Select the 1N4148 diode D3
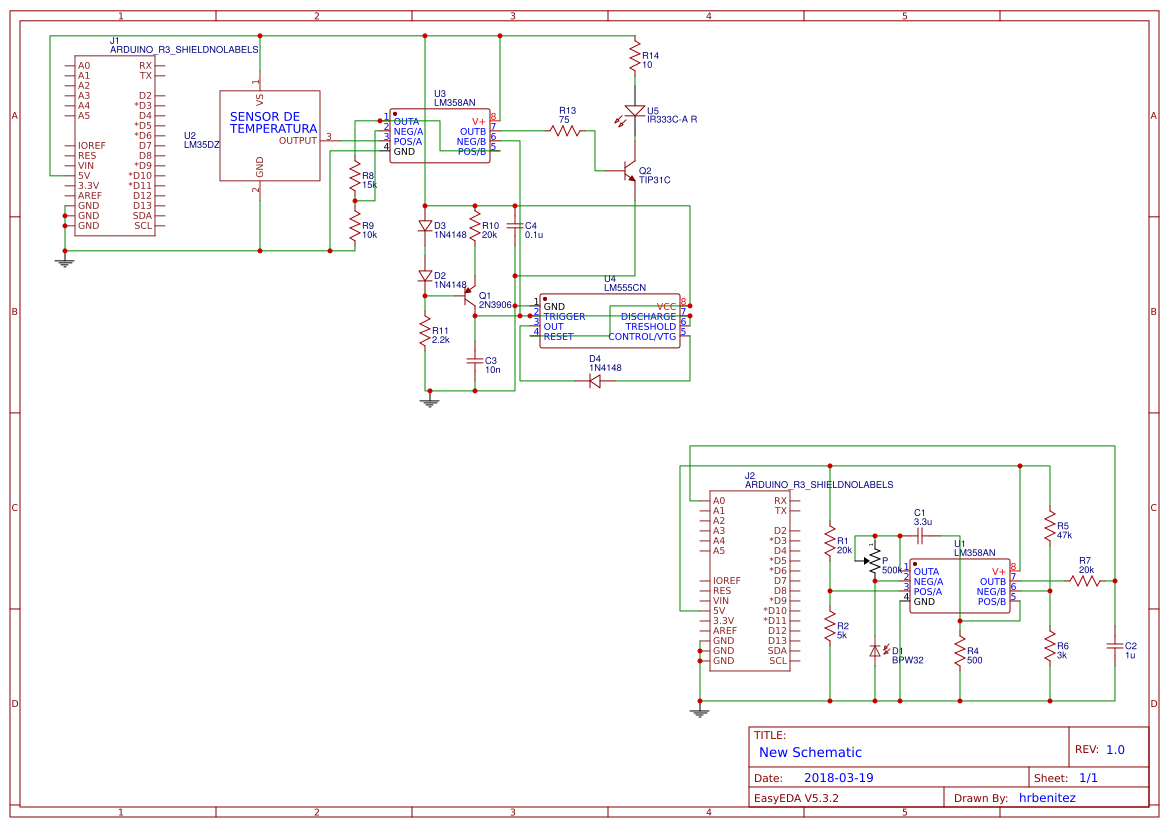The height and width of the screenshot is (827, 1169). [x=427, y=227]
